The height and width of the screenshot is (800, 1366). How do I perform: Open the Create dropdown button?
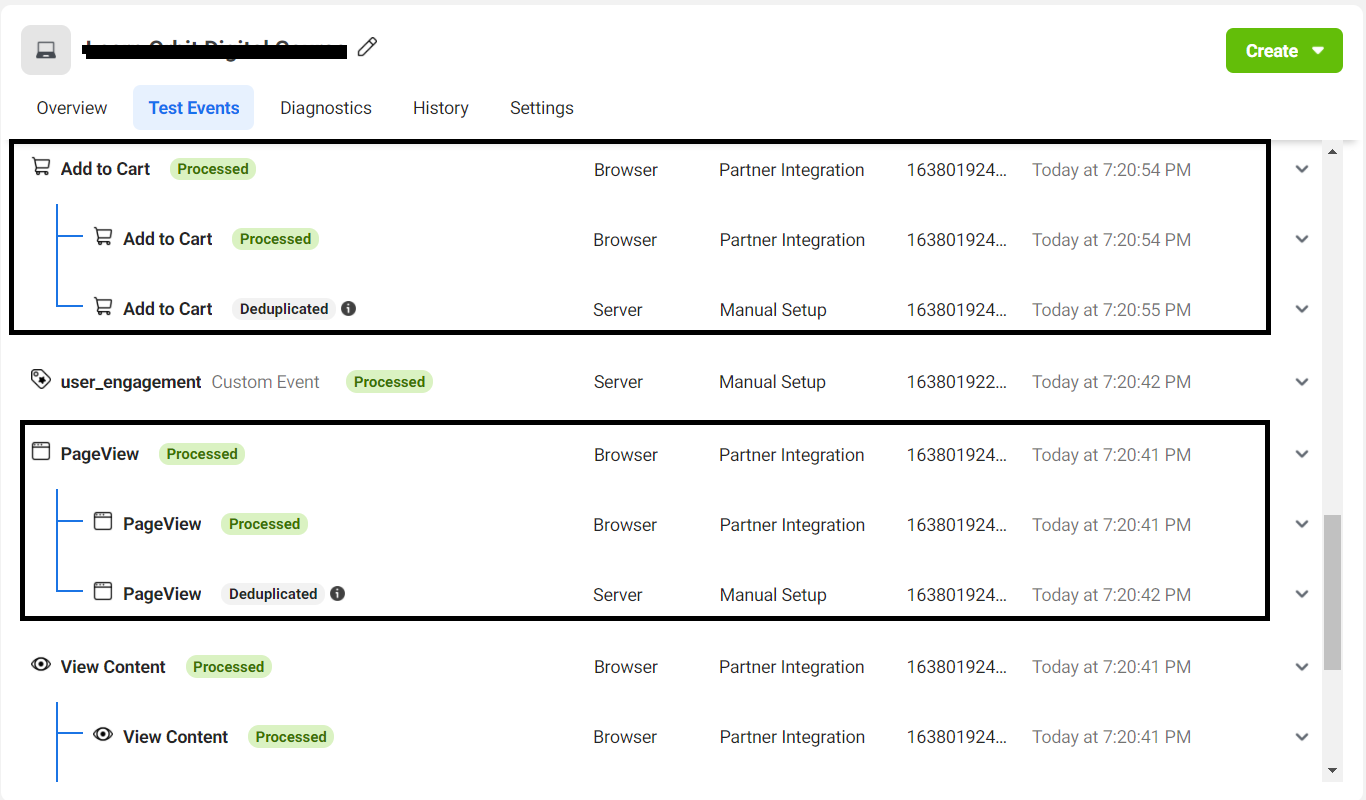coord(1284,51)
